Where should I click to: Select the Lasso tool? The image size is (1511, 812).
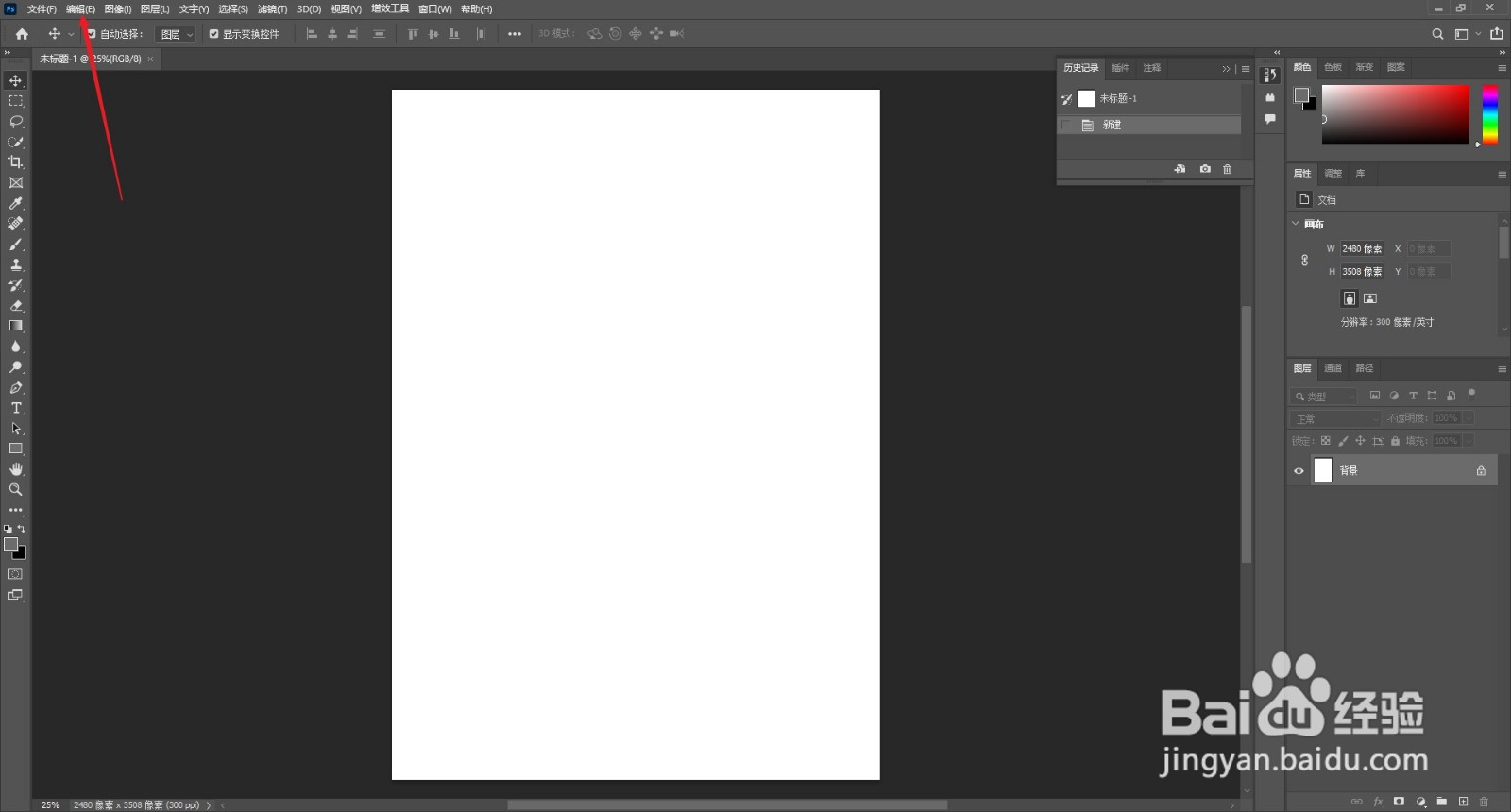coord(16,122)
